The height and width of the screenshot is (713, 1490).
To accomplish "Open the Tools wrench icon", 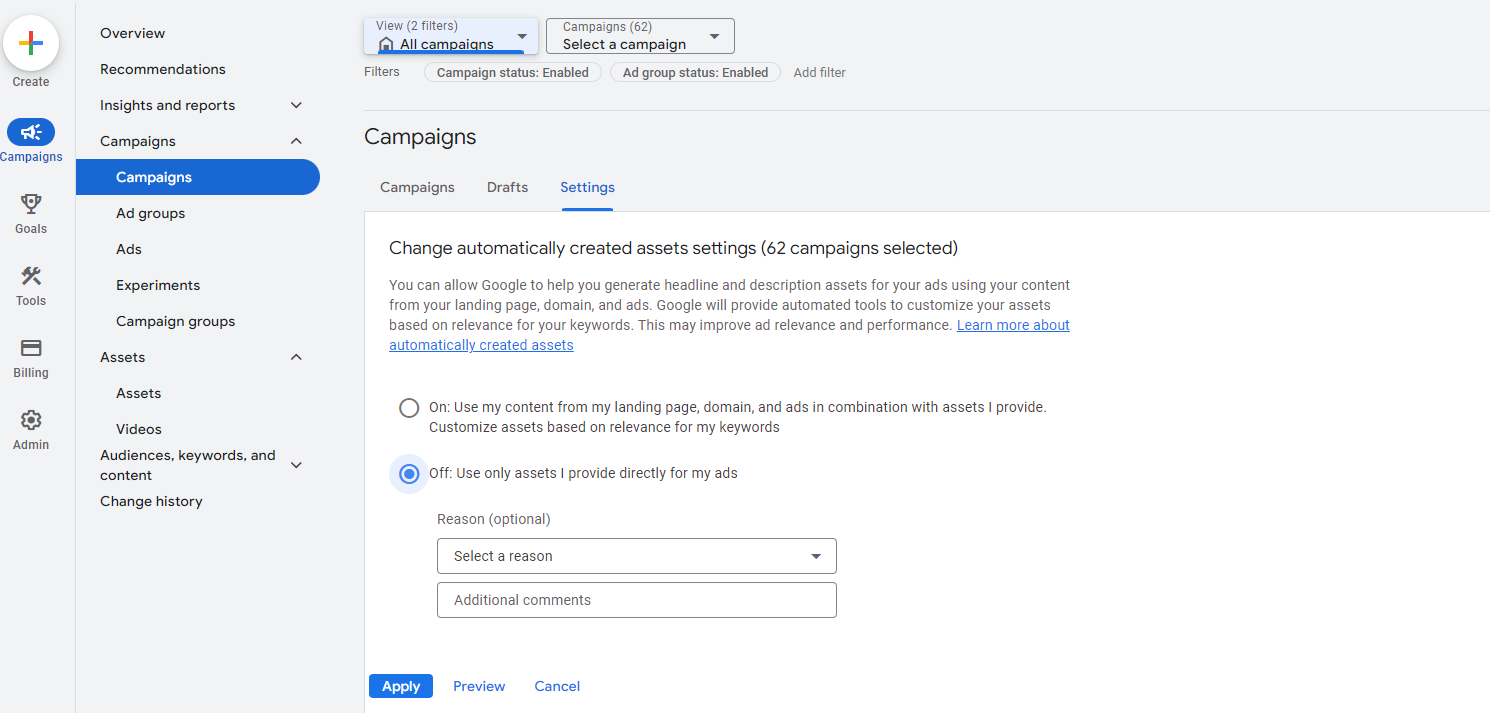I will (31, 276).
